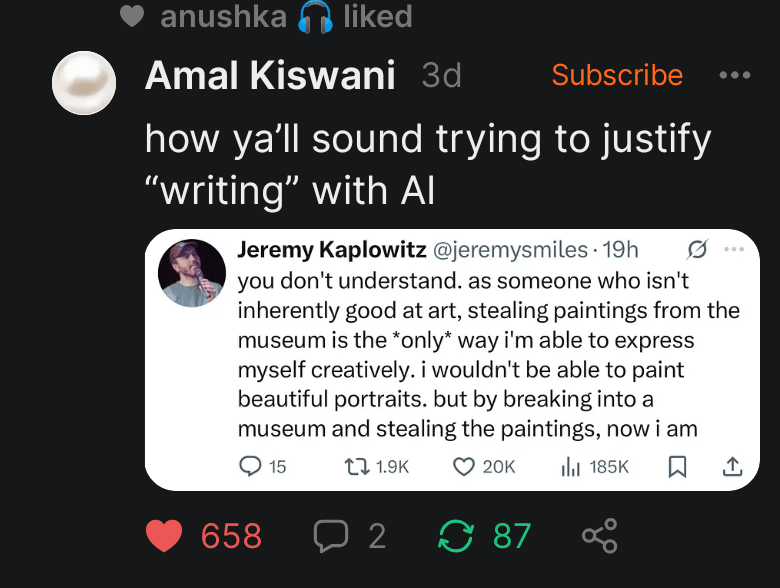Screen dimensions: 780x588
Task: View analytics bar icon in embedded tweet
Action: pyautogui.click(x=571, y=466)
